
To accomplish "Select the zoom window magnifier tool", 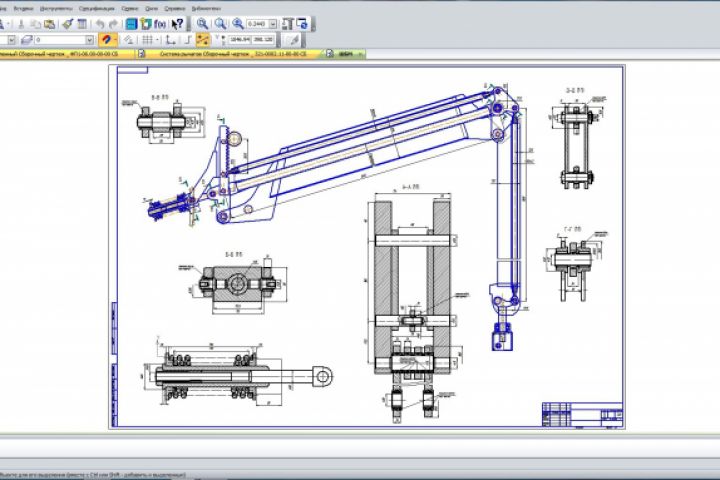I will [x=202, y=24].
